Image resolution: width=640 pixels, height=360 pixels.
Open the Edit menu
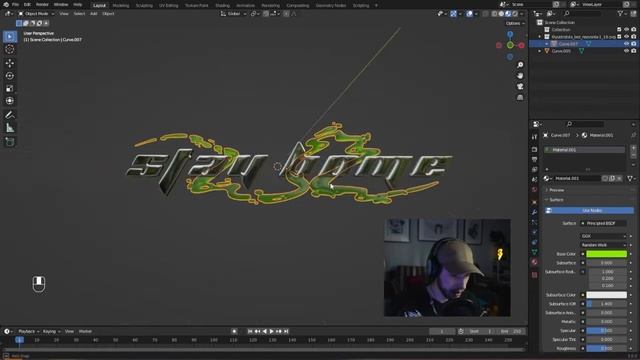[27, 4]
